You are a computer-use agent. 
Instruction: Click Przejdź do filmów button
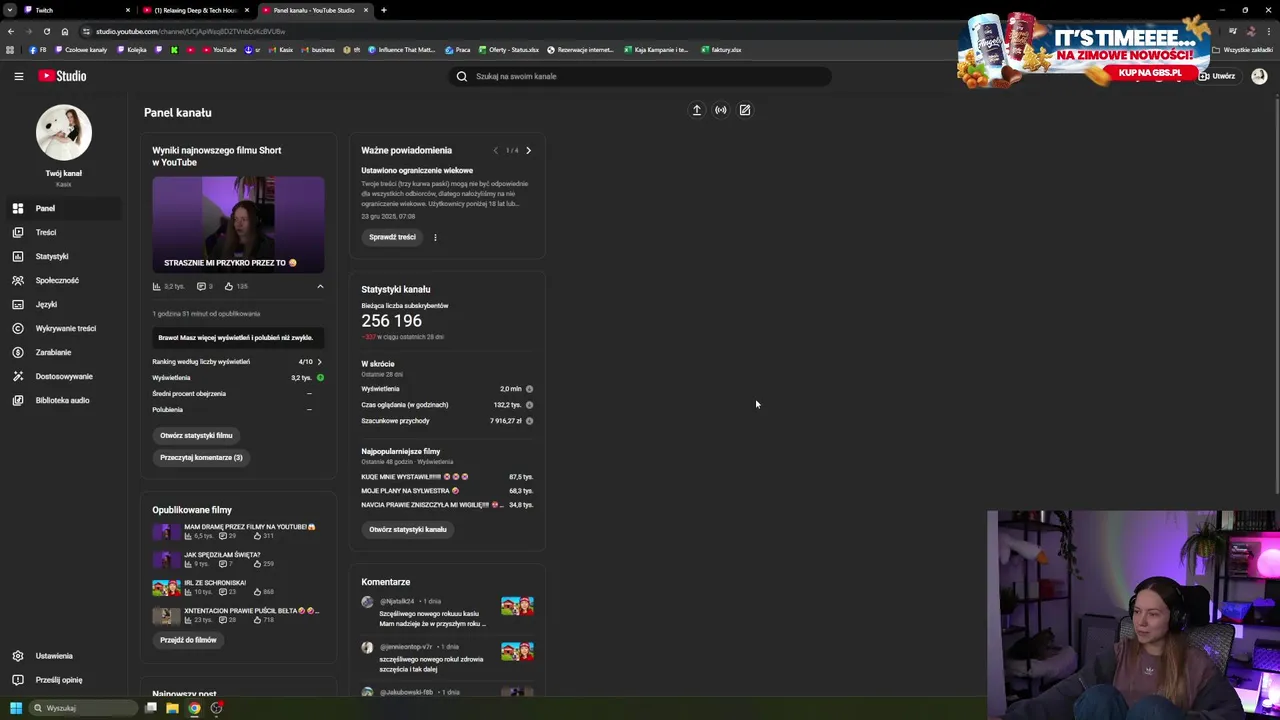188,640
